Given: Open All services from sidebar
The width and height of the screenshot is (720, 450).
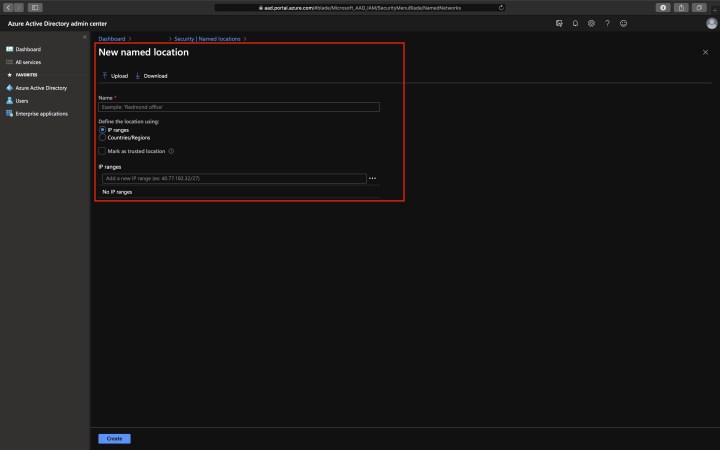Looking at the screenshot, I should [x=28, y=62].
